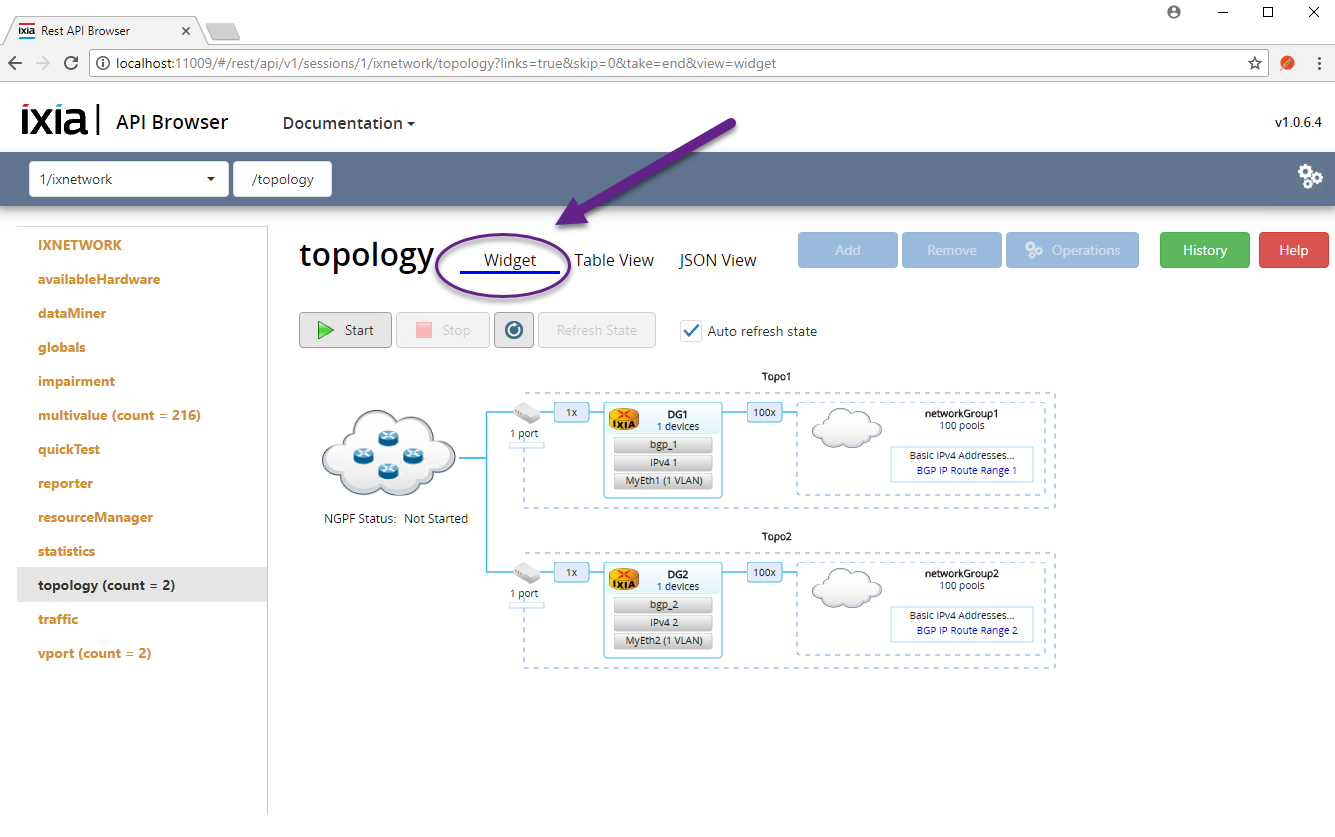Open the 1/ixnetwork session dropdown

[x=127, y=180]
